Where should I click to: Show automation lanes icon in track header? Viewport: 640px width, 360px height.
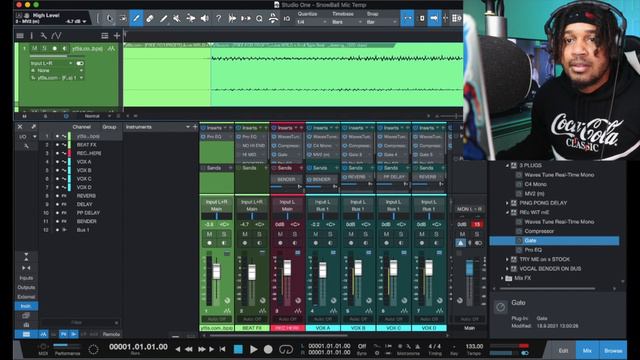click(56, 36)
